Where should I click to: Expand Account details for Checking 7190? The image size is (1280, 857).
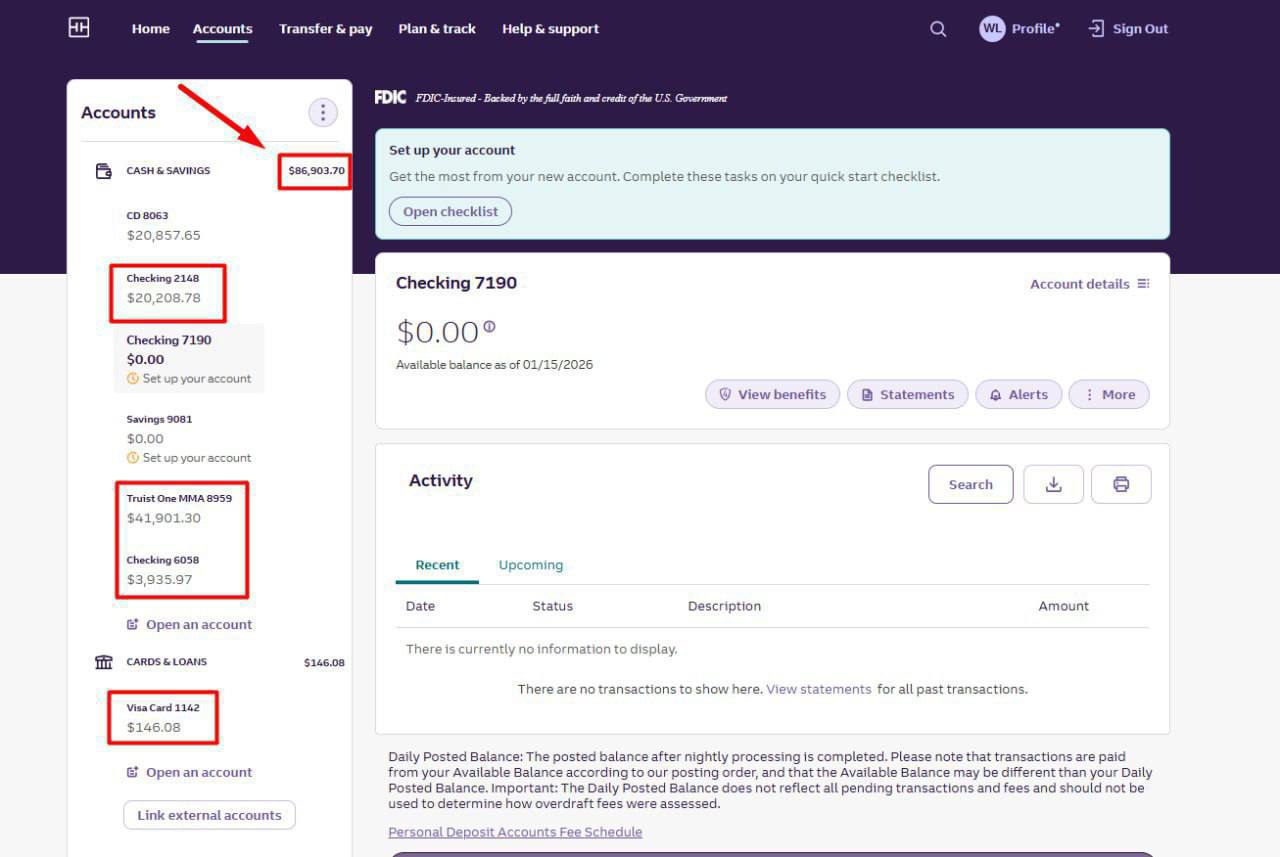click(1089, 284)
